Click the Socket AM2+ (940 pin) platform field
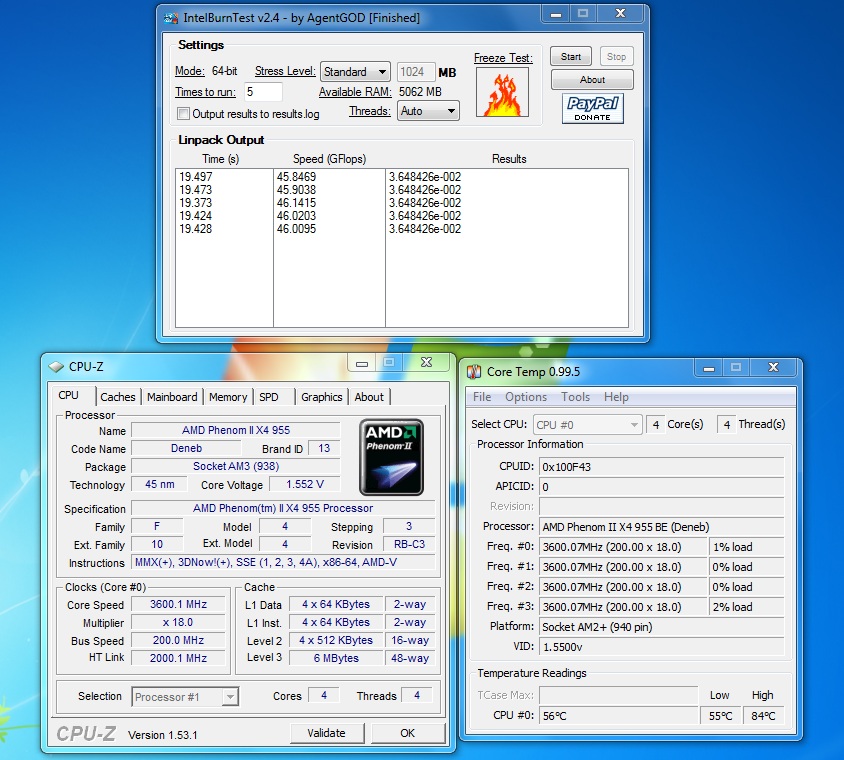Viewport: 844px width, 760px height. (662, 627)
